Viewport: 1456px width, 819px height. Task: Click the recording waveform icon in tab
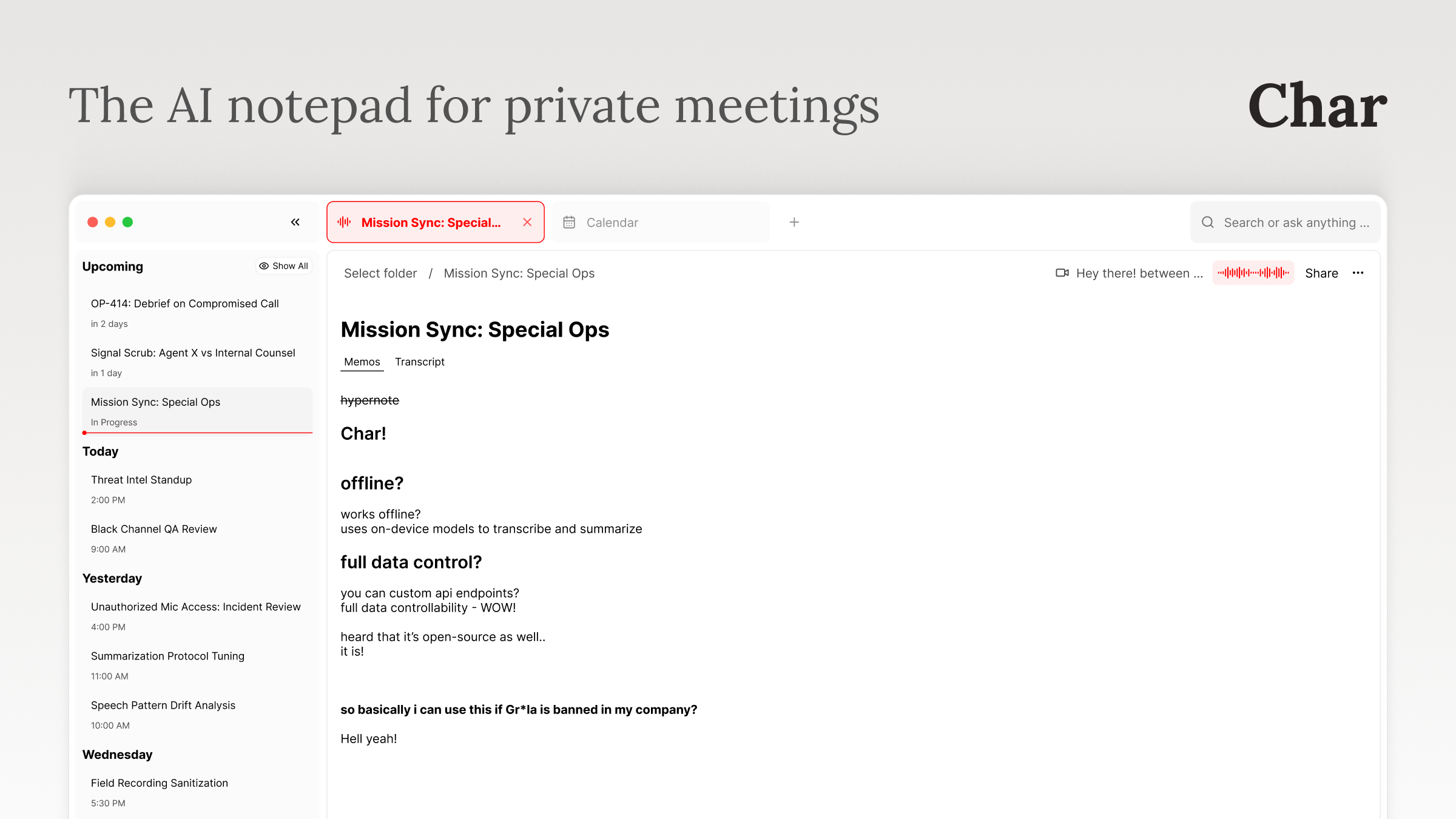[x=345, y=222]
